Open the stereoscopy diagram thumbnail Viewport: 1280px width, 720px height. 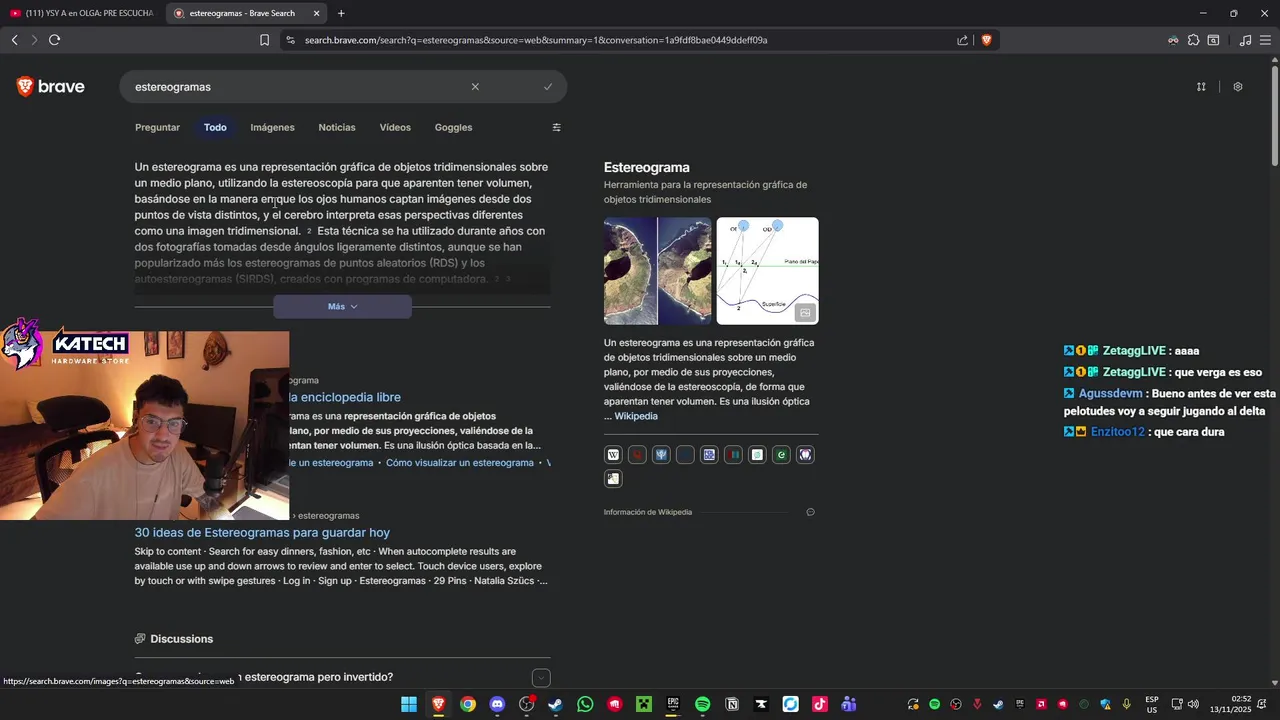(767, 271)
